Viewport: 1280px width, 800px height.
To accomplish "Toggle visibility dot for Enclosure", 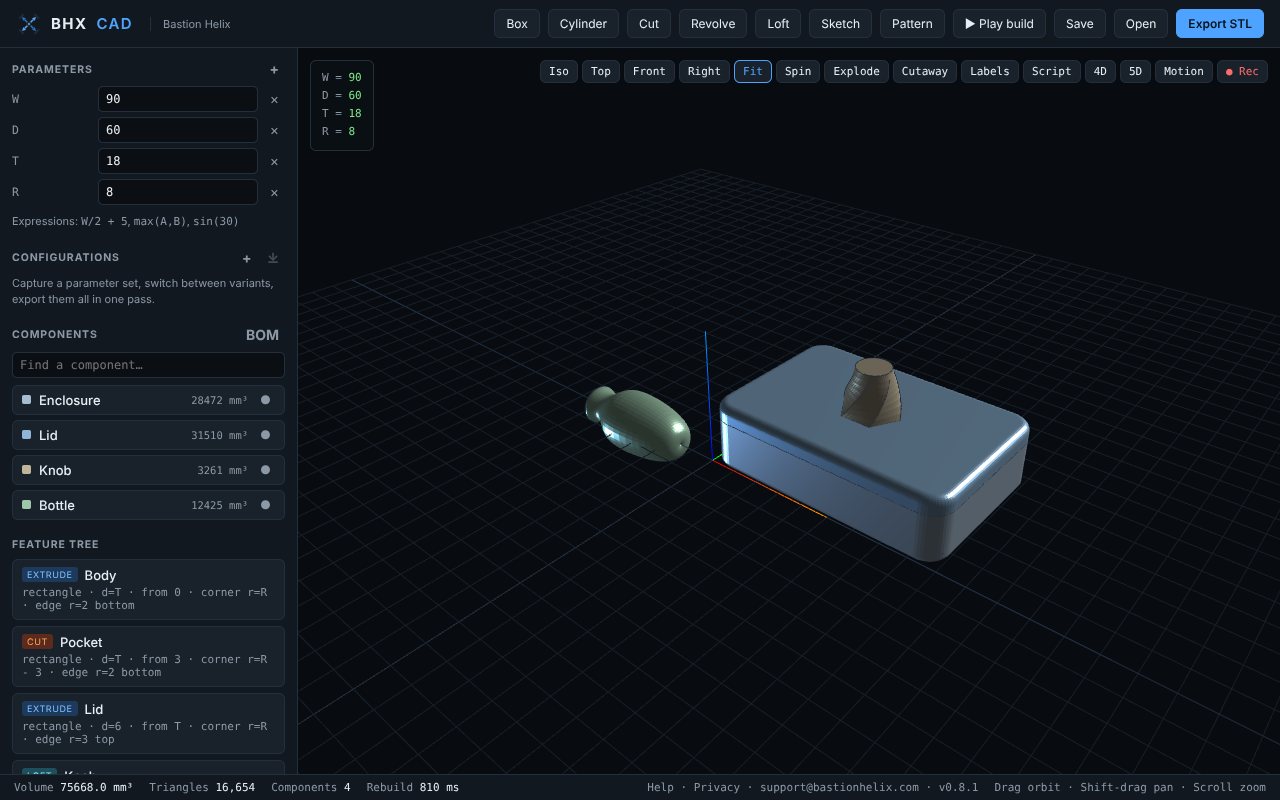I will (x=265, y=400).
